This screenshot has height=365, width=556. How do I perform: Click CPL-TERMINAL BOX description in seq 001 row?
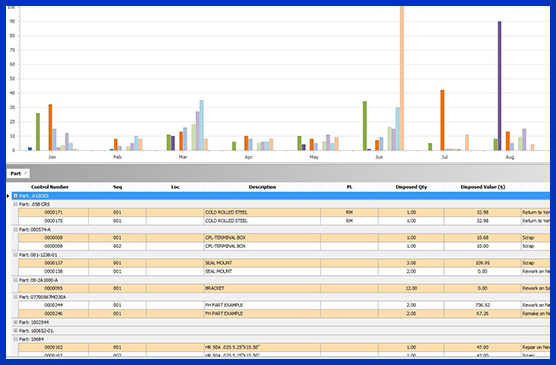coord(262,238)
